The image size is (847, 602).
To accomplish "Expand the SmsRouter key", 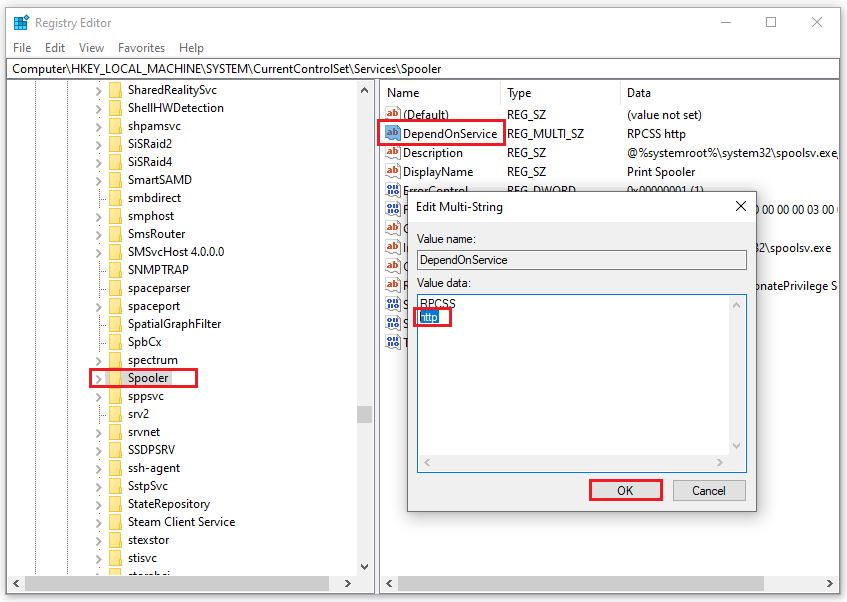I will (98, 235).
